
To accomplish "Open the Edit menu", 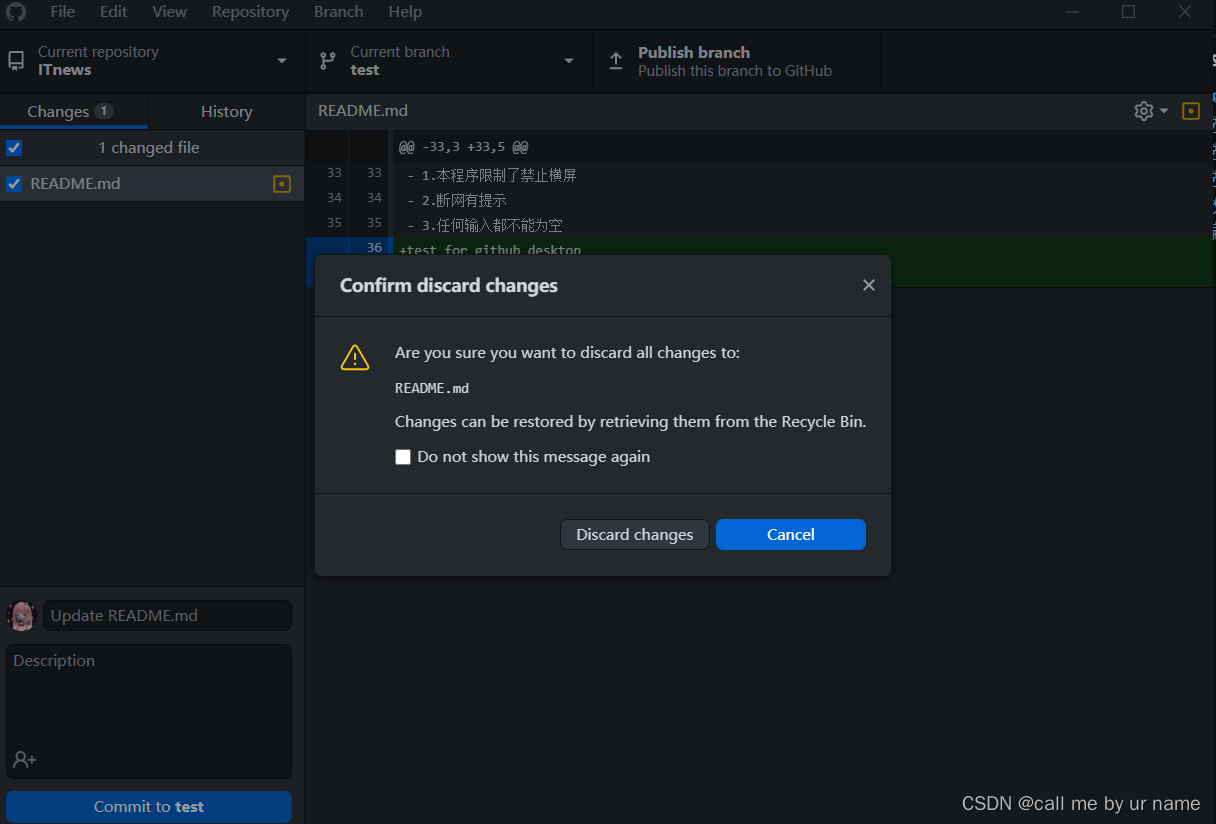I will pyautogui.click(x=113, y=12).
